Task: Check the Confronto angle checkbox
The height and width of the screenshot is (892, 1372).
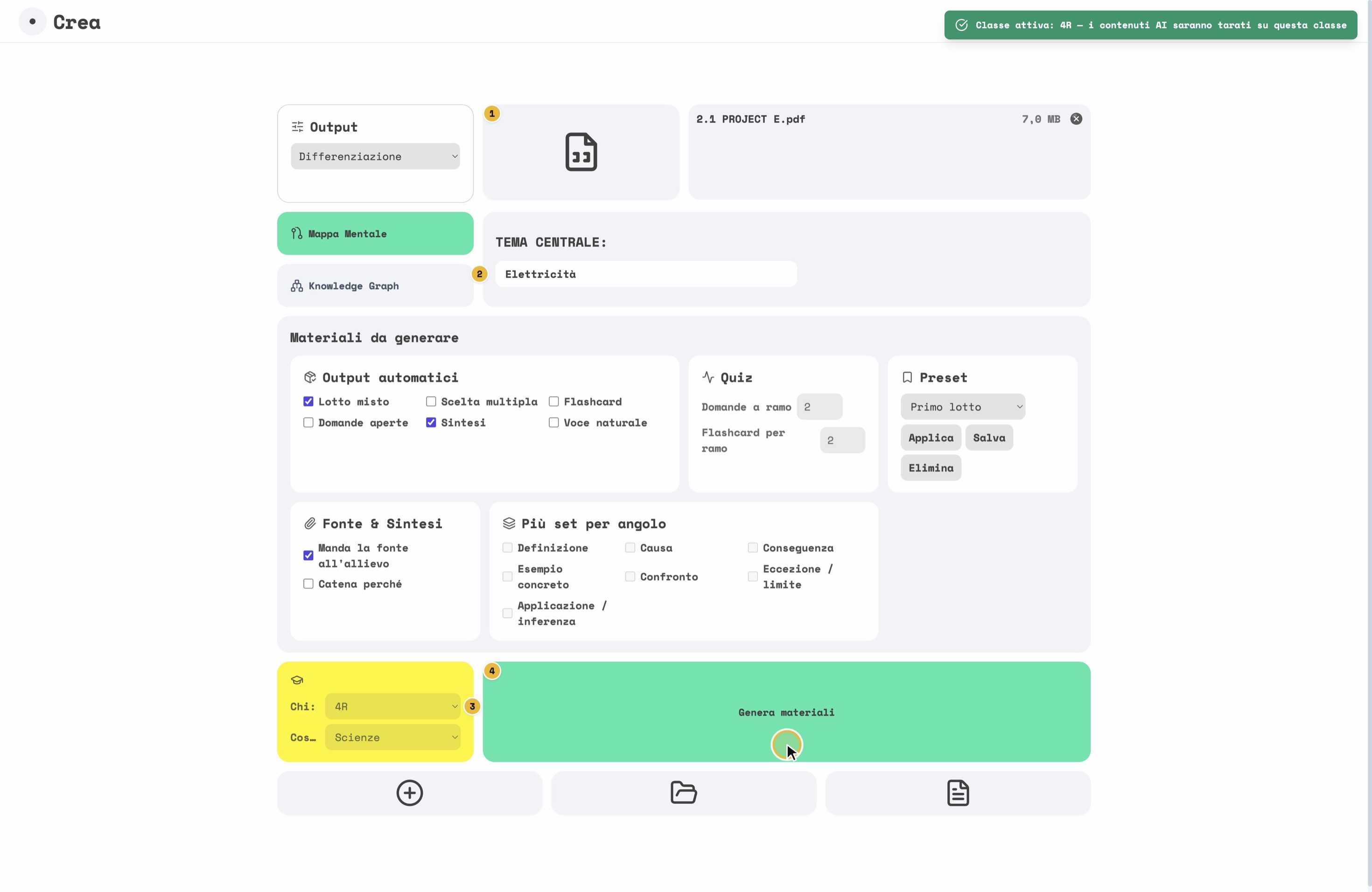Action: click(x=630, y=577)
